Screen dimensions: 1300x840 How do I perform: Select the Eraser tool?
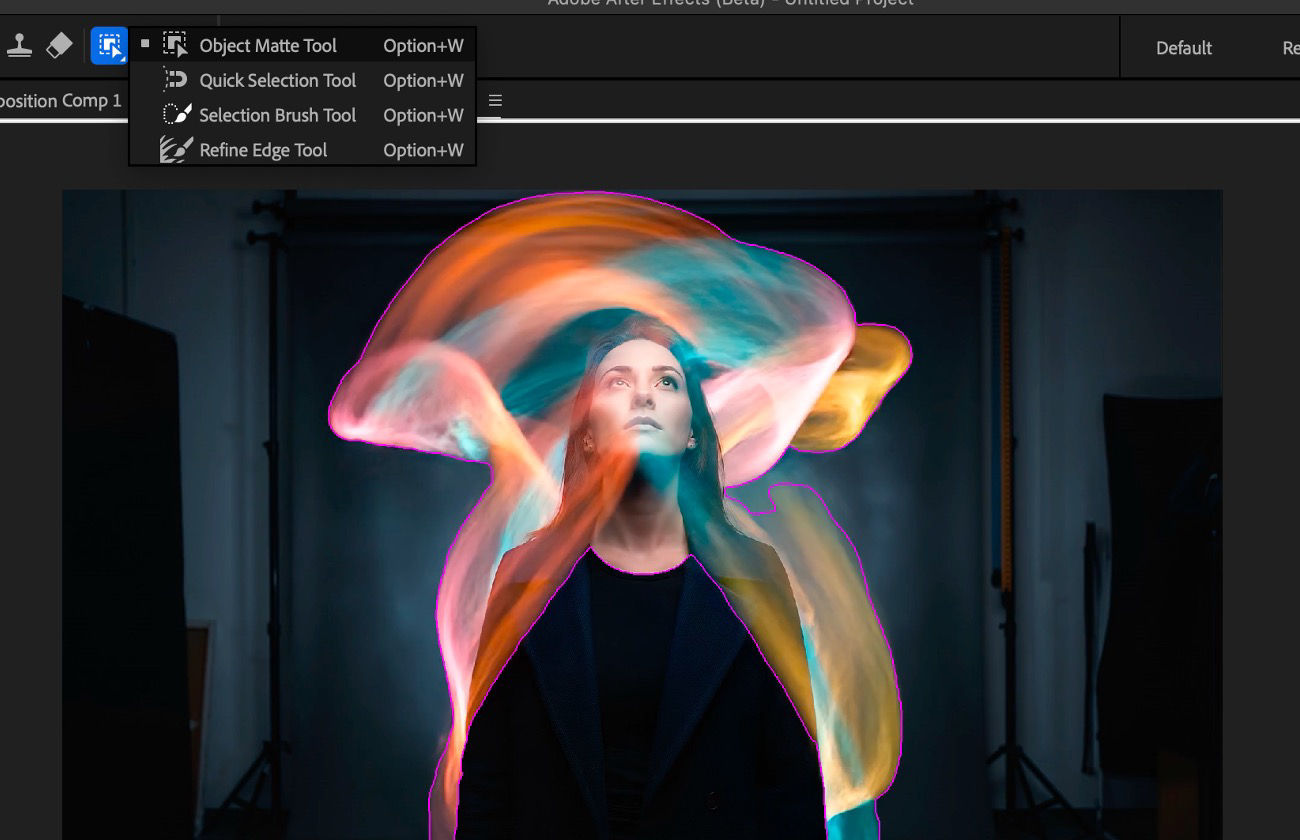click(x=59, y=45)
